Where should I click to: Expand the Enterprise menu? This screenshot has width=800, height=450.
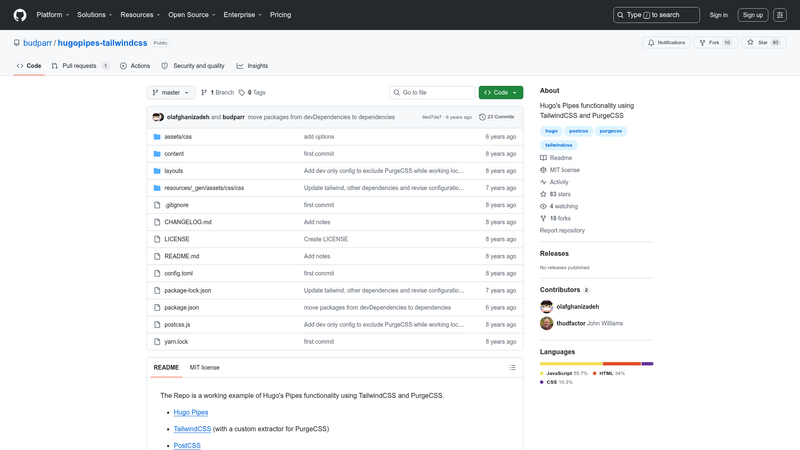(242, 15)
